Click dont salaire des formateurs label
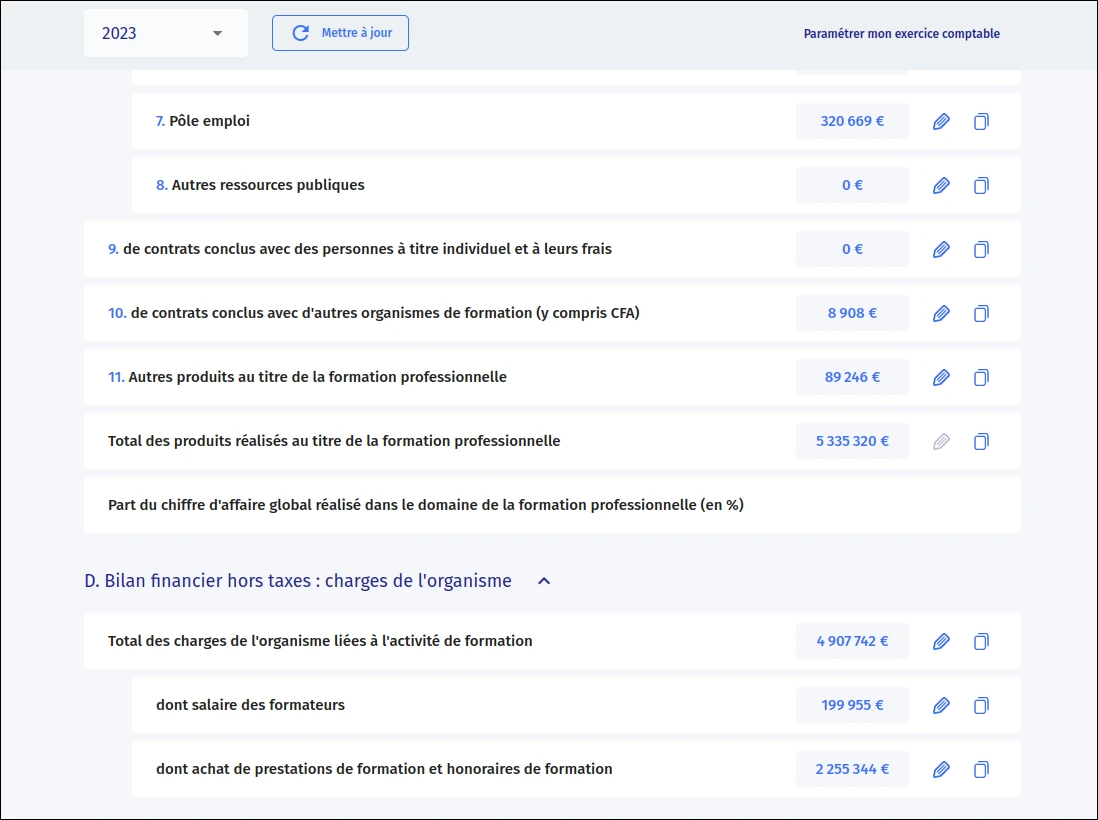This screenshot has height=820, width=1098. click(x=251, y=705)
